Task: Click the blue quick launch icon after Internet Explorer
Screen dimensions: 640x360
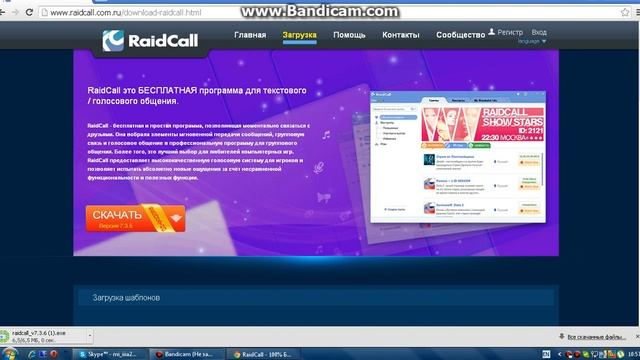Action: point(42,354)
